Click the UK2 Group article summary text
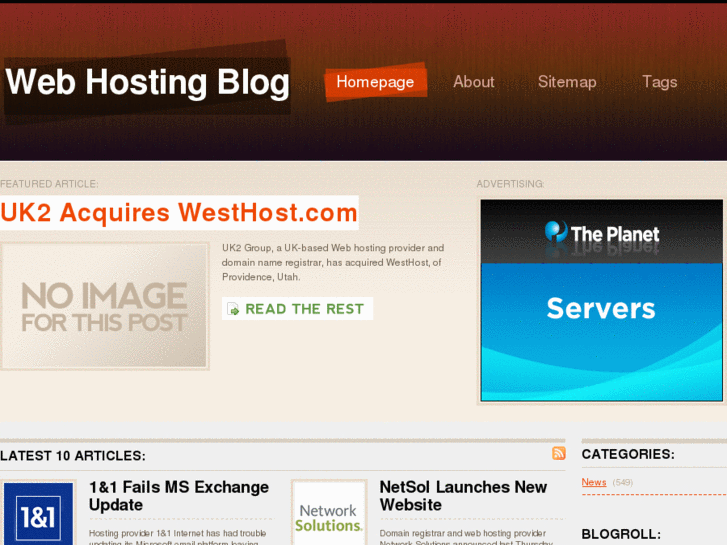Screen dimensions: 727x545 (333, 263)
